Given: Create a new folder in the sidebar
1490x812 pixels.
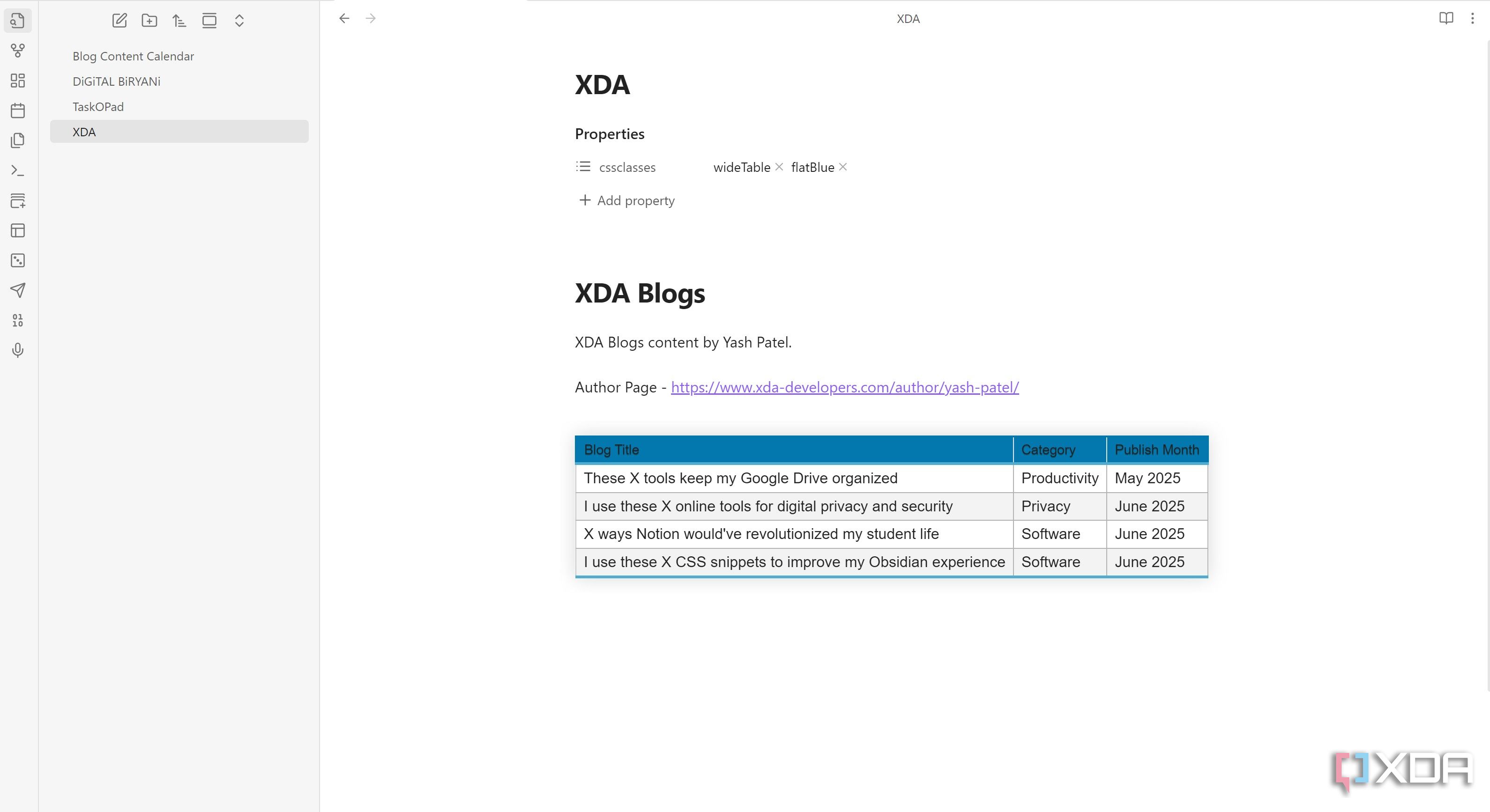Looking at the screenshot, I should (x=149, y=21).
